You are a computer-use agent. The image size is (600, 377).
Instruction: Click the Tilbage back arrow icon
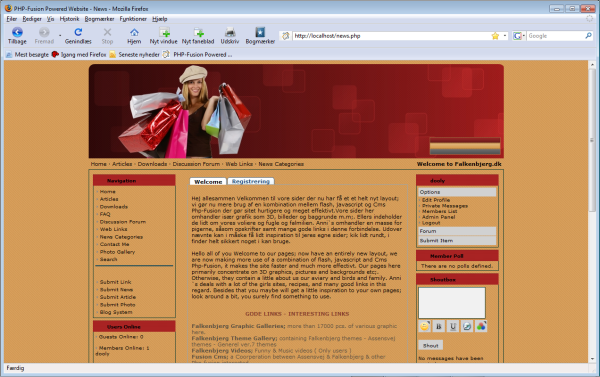[17, 32]
